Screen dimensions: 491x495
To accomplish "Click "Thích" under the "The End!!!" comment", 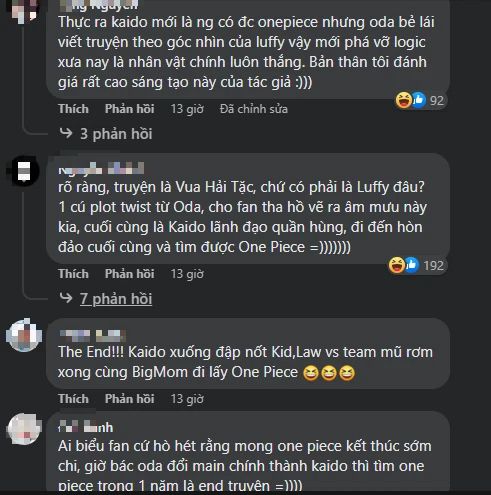I will pyautogui.click(x=73, y=399).
